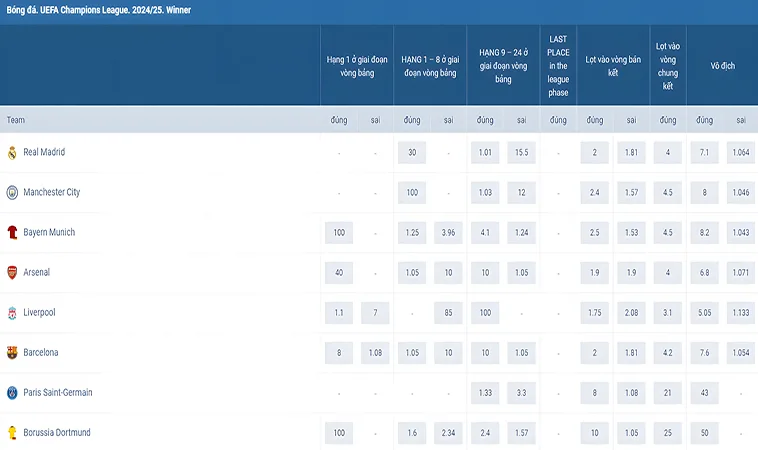
Task: Open the Manchester City team name
Action: (52, 192)
